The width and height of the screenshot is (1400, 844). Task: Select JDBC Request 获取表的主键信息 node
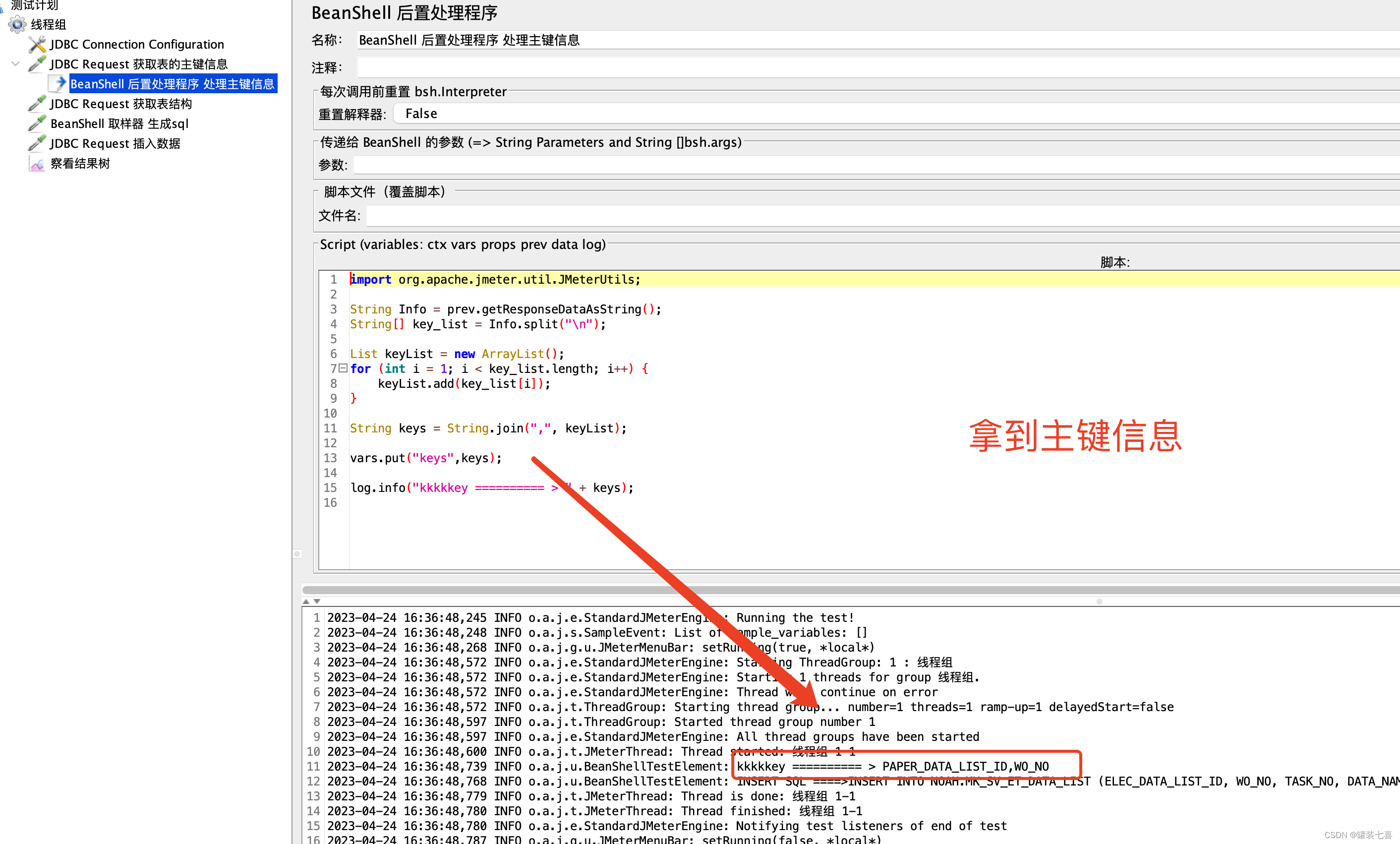pos(139,64)
